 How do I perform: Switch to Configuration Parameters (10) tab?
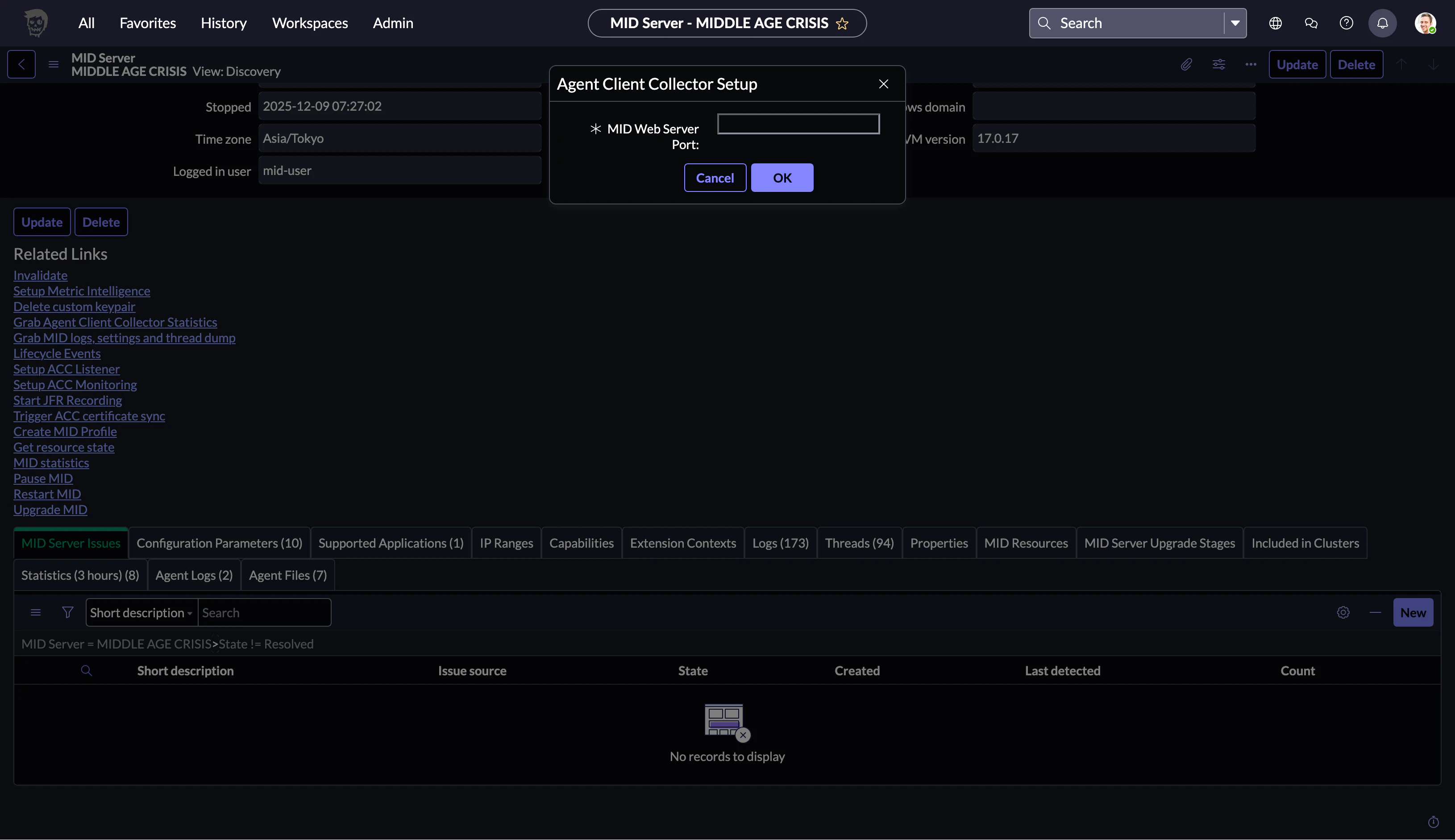[219, 543]
